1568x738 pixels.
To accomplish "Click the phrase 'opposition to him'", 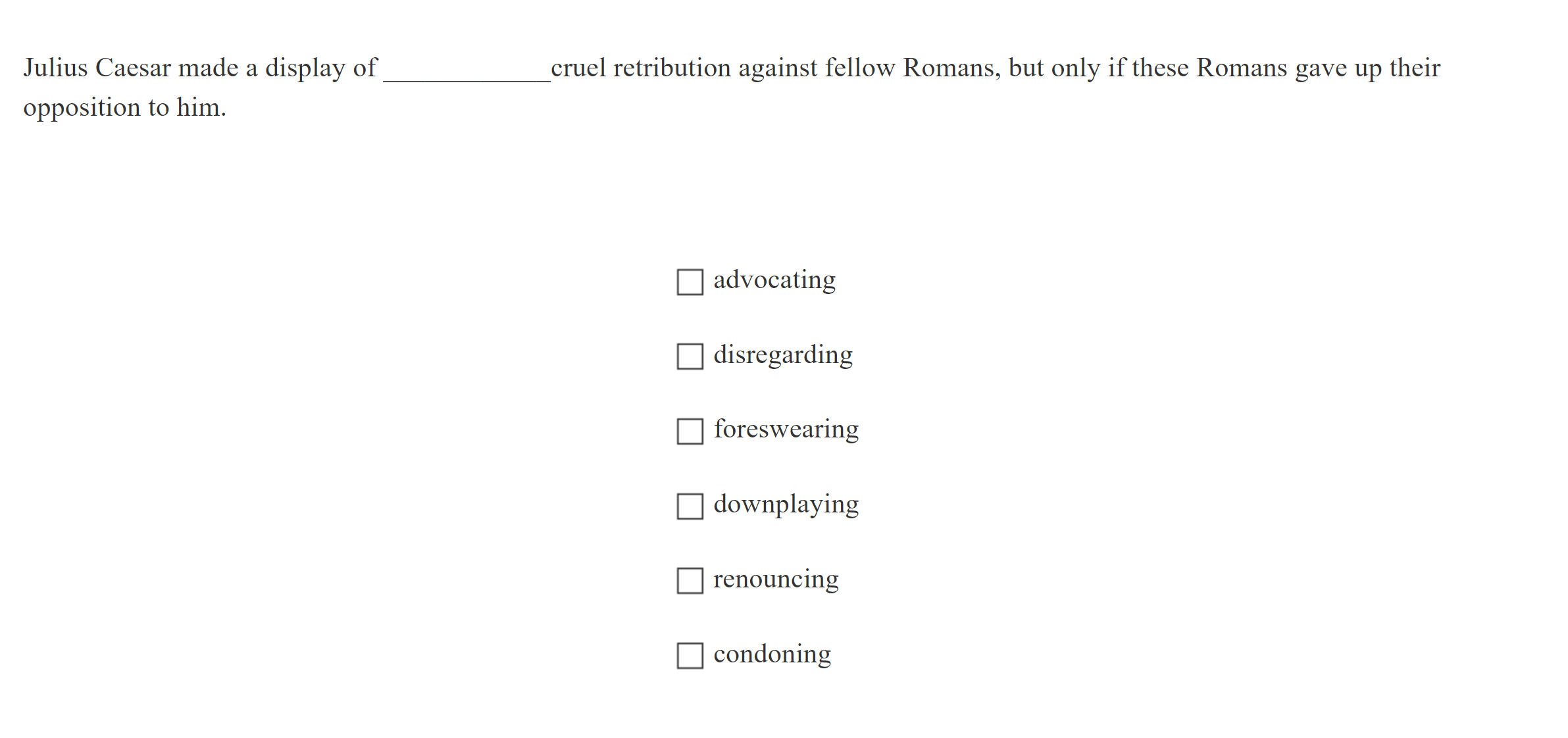I will pyautogui.click(x=124, y=107).
